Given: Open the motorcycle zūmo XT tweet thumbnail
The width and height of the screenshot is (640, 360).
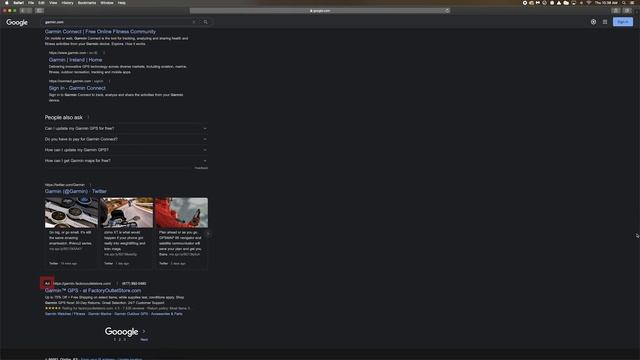Looking at the screenshot, I should [127, 213].
